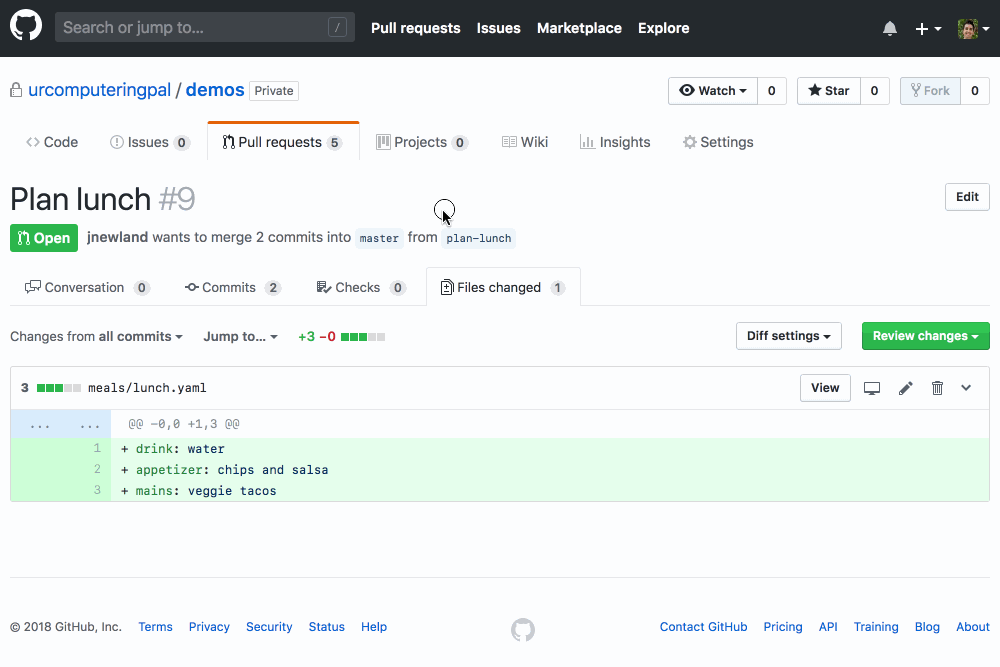Open the Conversation tab
Viewport: 1000px width, 667px height.
(87, 288)
